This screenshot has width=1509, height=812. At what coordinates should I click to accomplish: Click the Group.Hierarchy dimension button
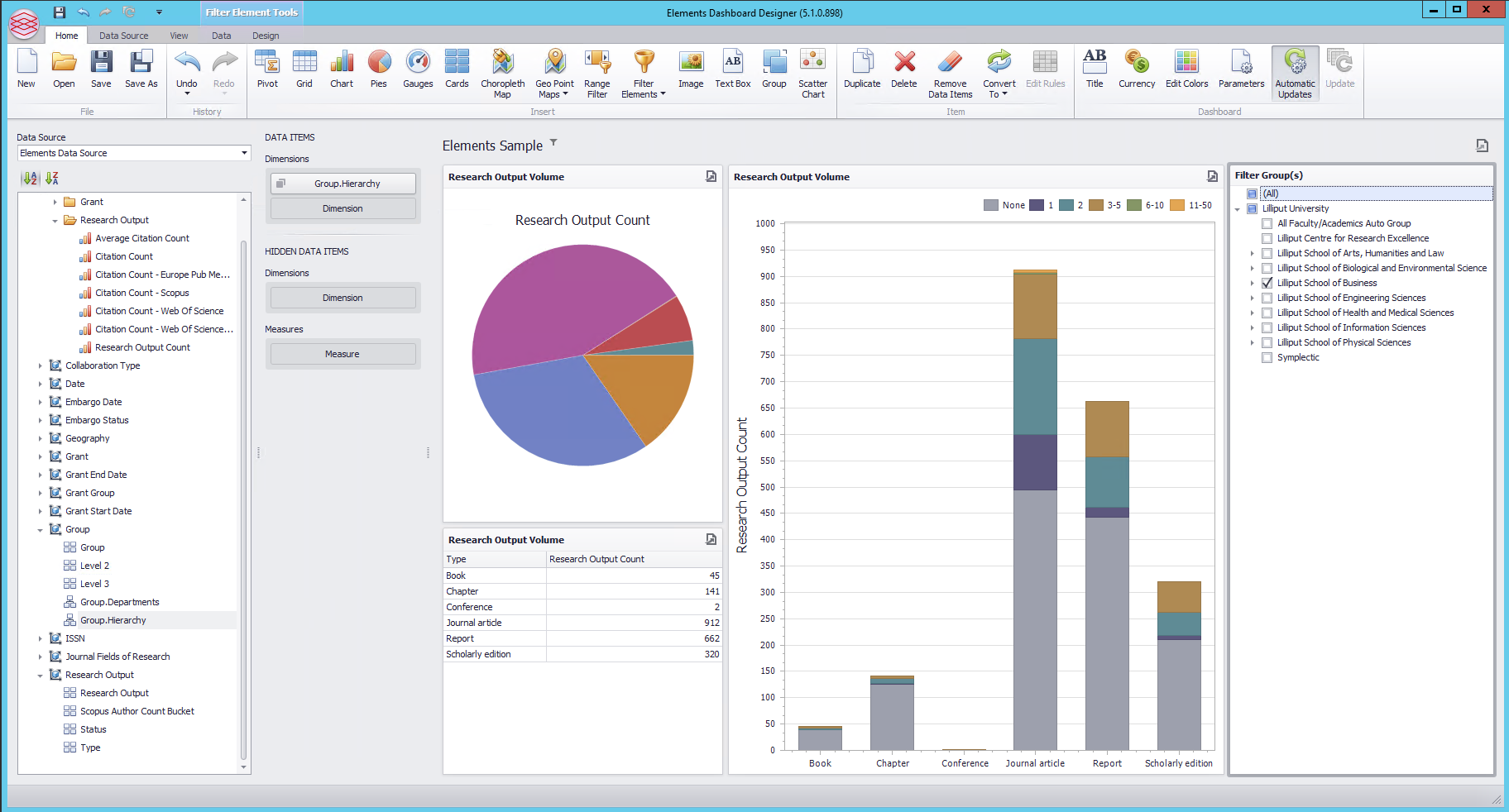tap(343, 184)
